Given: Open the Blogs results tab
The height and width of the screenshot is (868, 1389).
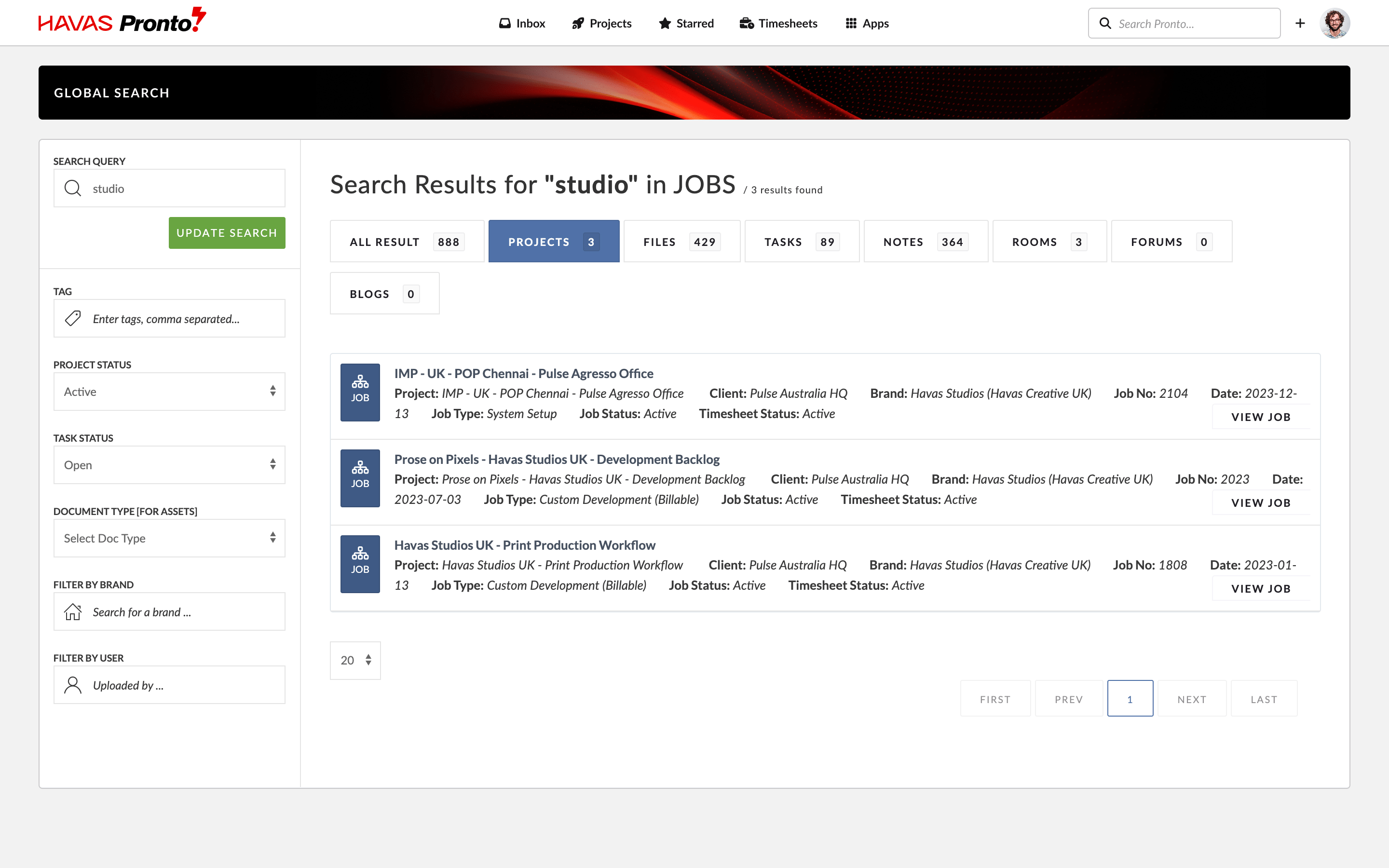Looking at the screenshot, I should [x=384, y=294].
